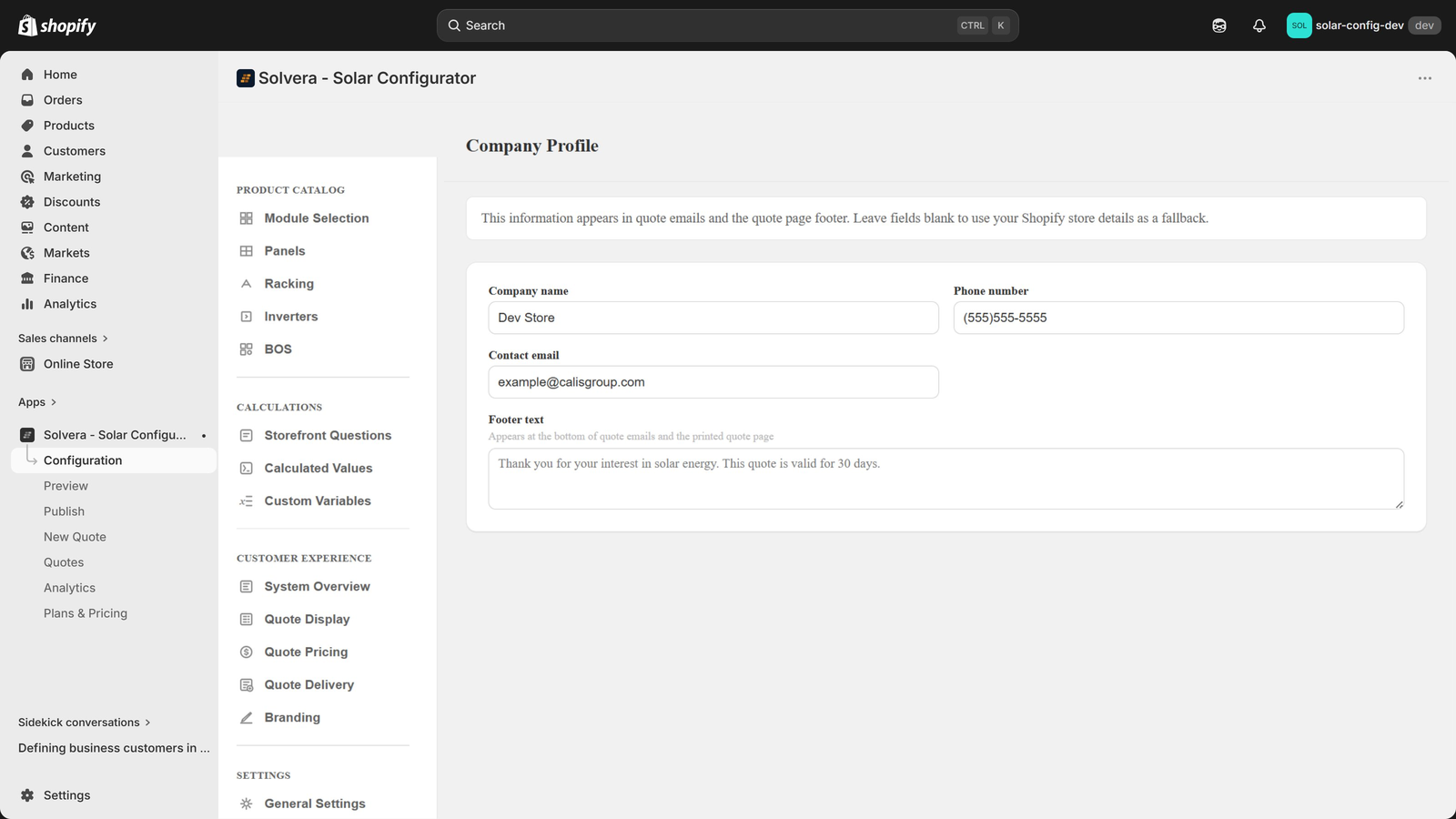Open the Publish page

pos(64,511)
